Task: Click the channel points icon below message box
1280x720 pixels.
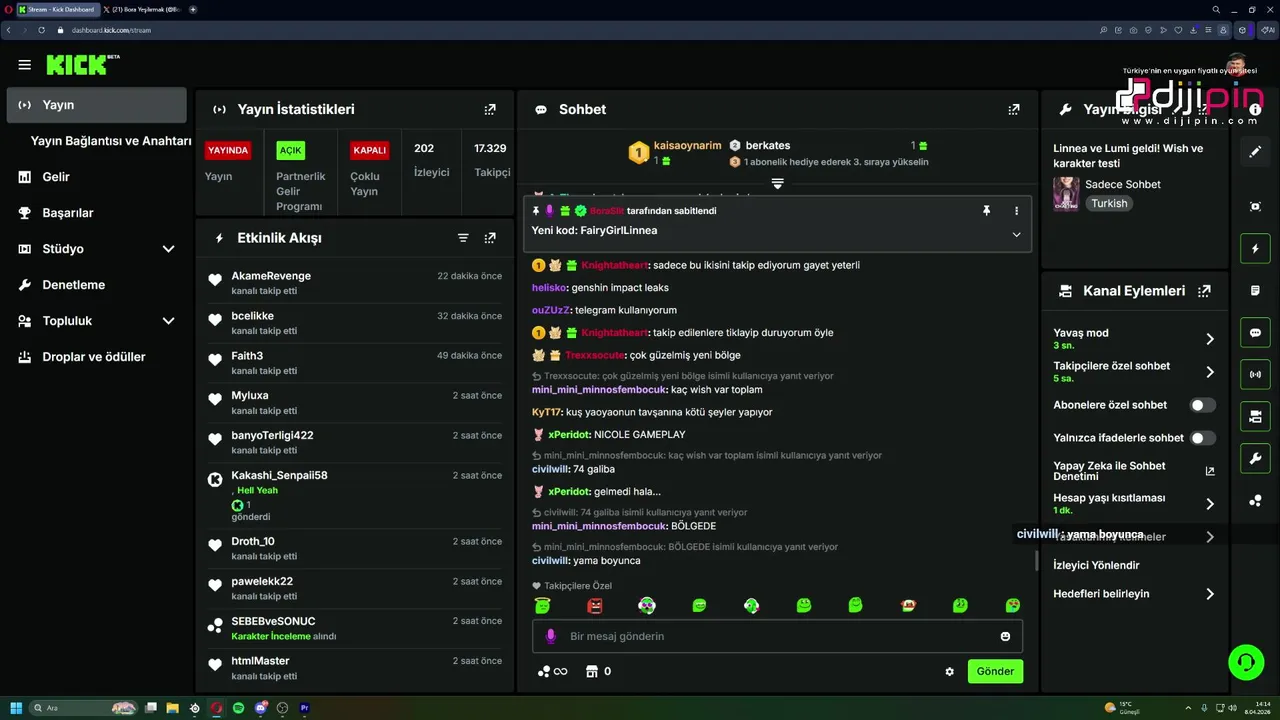Action: pos(544,671)
